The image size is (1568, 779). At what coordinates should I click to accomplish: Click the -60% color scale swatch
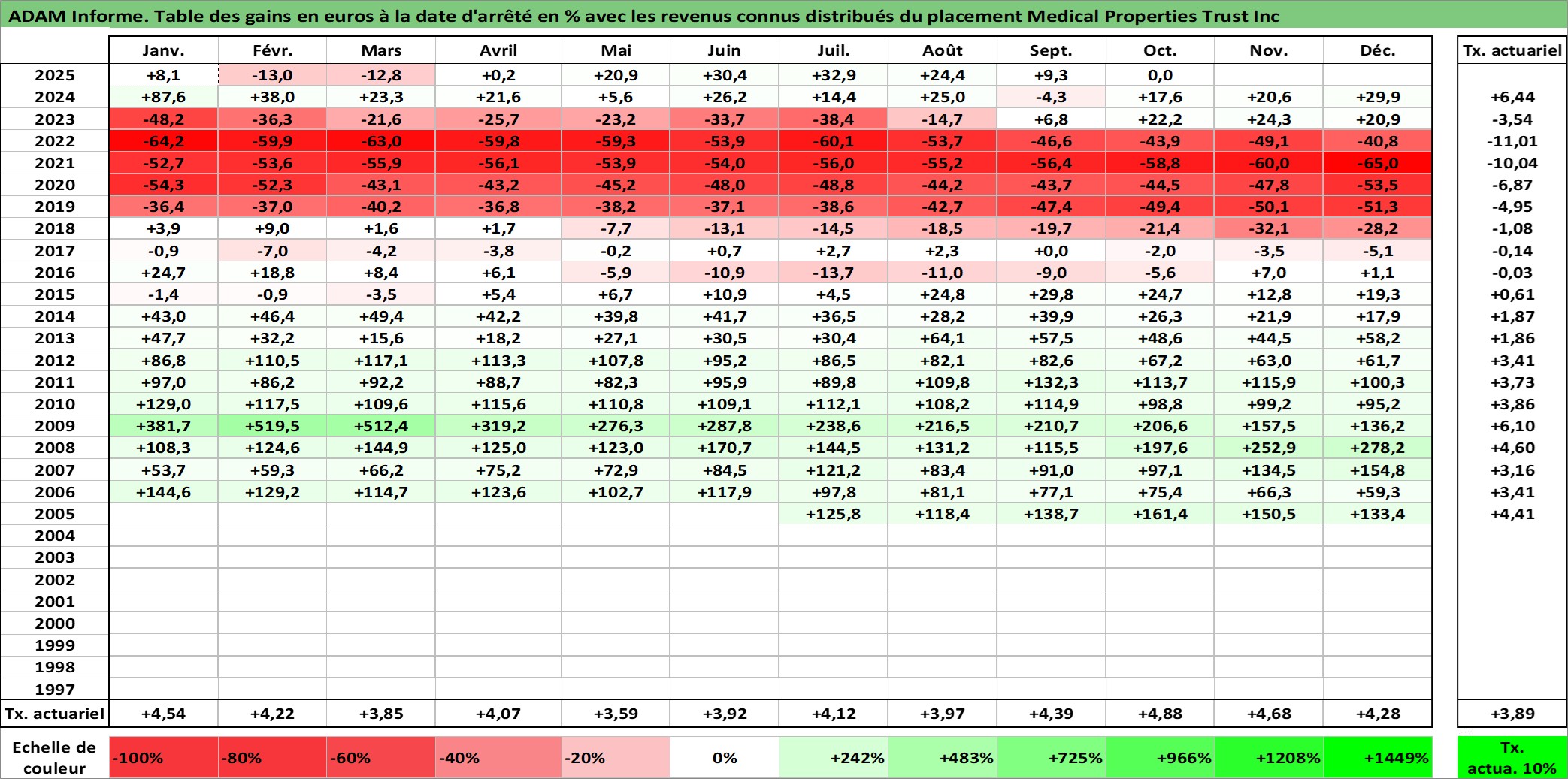pyautogui.click(x=381, y=757)
